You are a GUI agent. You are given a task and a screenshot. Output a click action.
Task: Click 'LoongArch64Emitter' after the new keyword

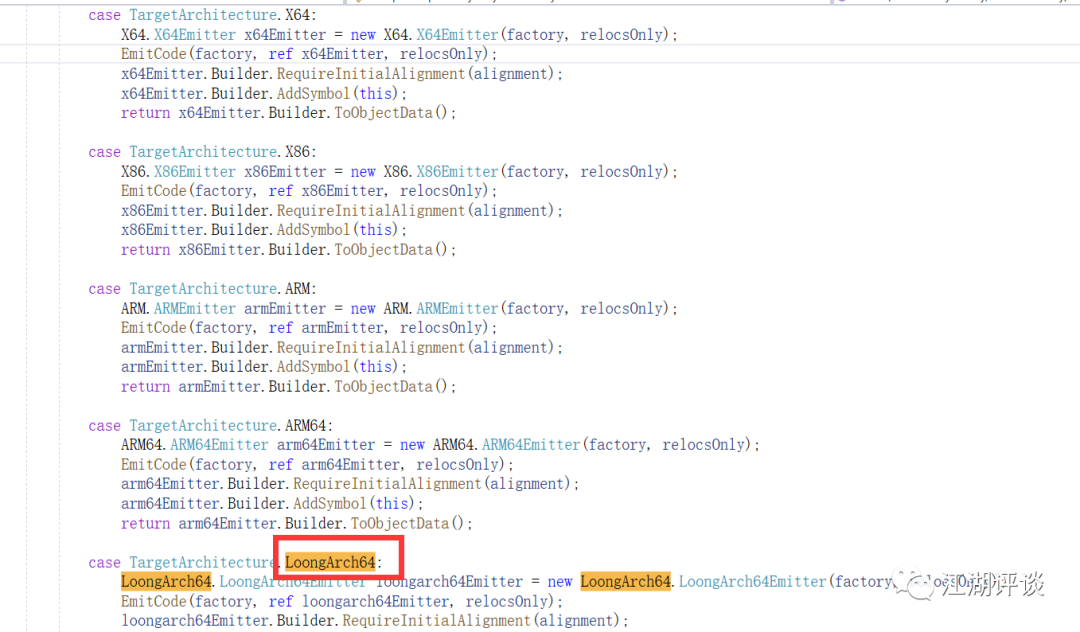752,582
